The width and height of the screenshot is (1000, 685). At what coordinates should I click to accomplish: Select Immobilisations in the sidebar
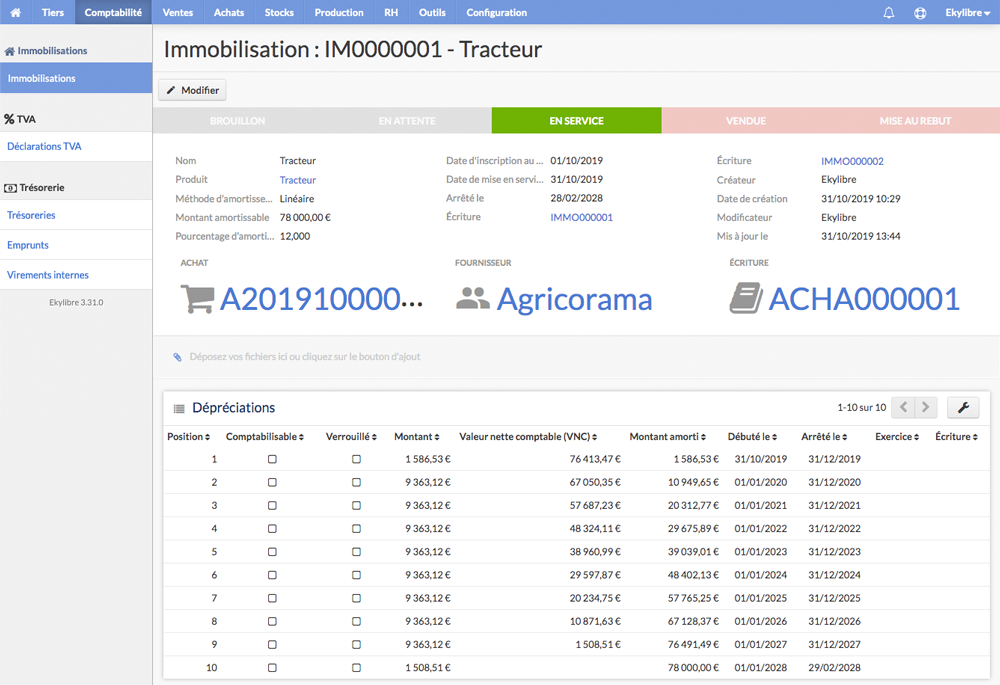pyautogui.click(x=76, y=78)
